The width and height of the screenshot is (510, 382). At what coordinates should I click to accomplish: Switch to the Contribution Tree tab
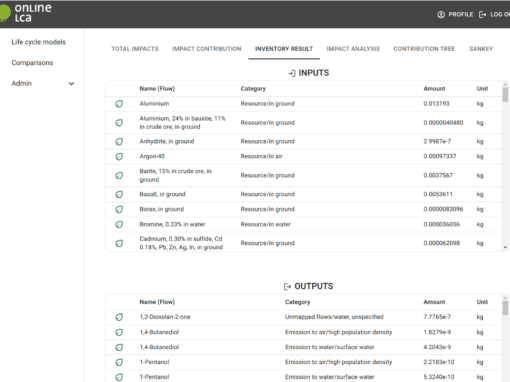coord(424,49)
